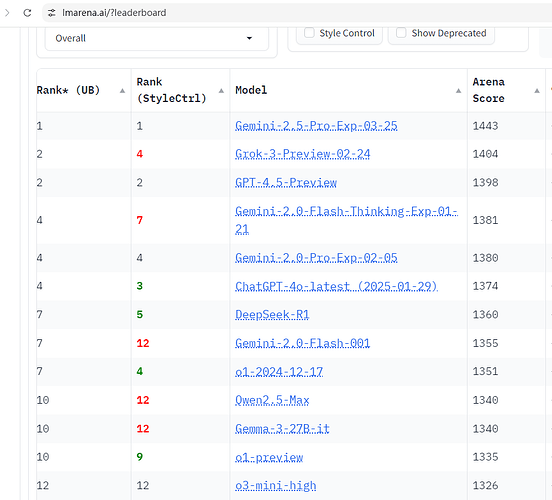Go forward using the browser forward arrow
Screen dimensions: 552x500
click(7, 13)
